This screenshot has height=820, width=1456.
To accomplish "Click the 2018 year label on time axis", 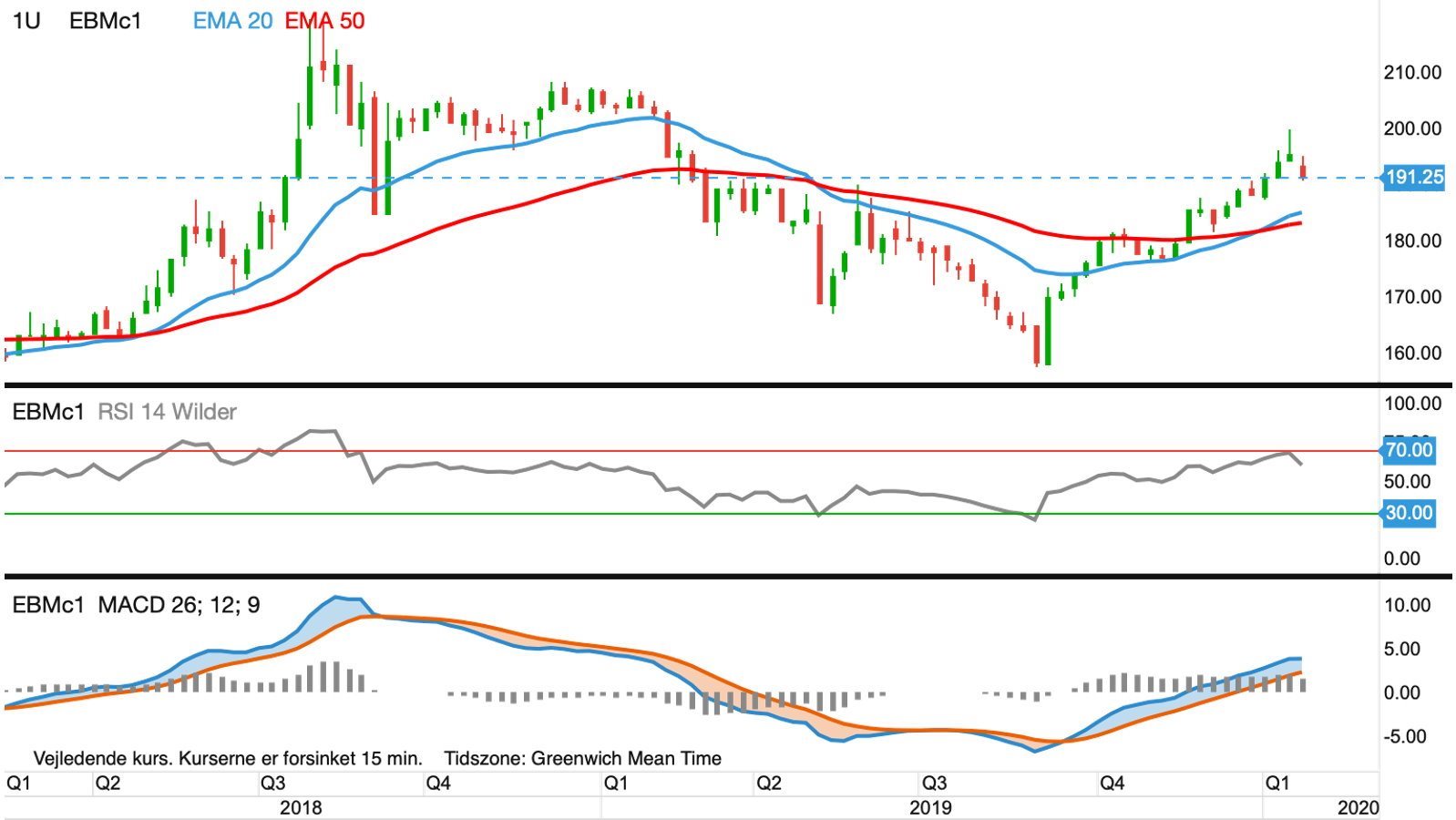I will [x=301, y=808].
